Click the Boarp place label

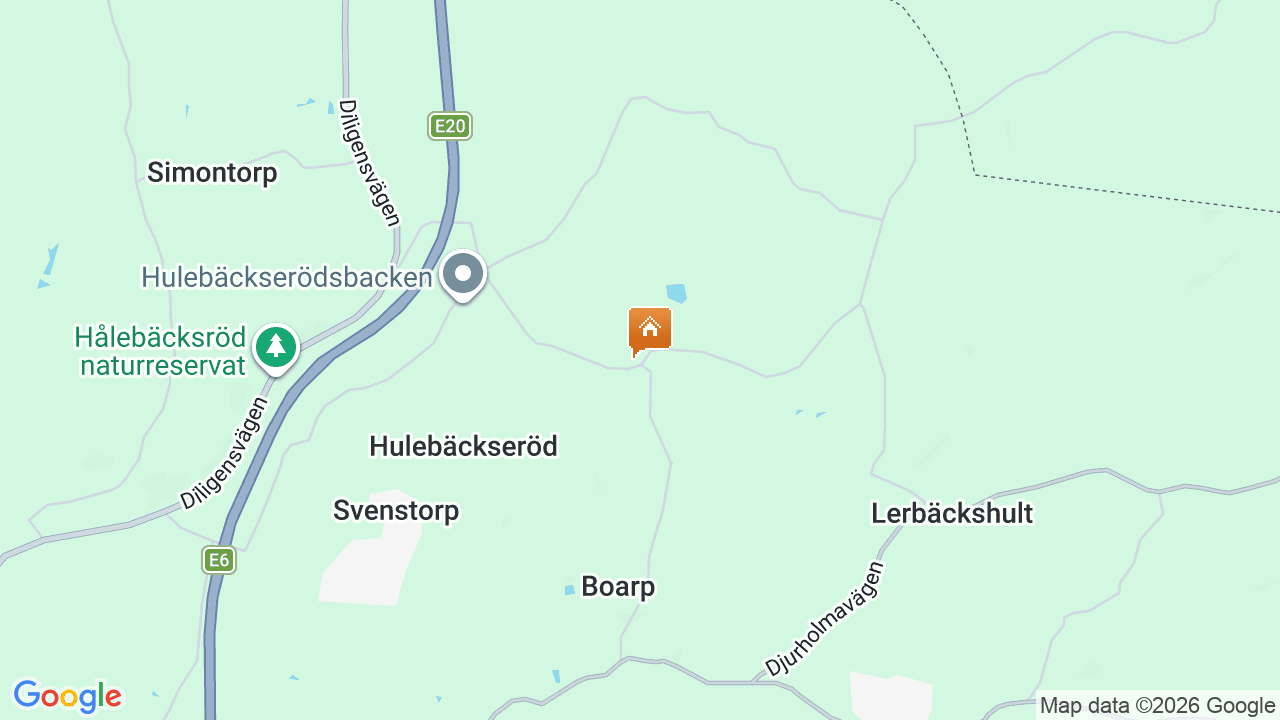[x=618, y=586]
